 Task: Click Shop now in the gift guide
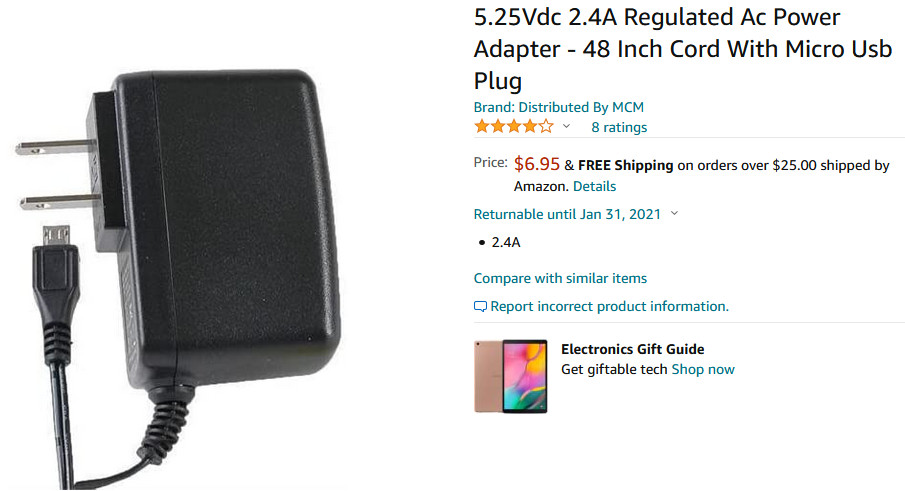coord(703,369)
